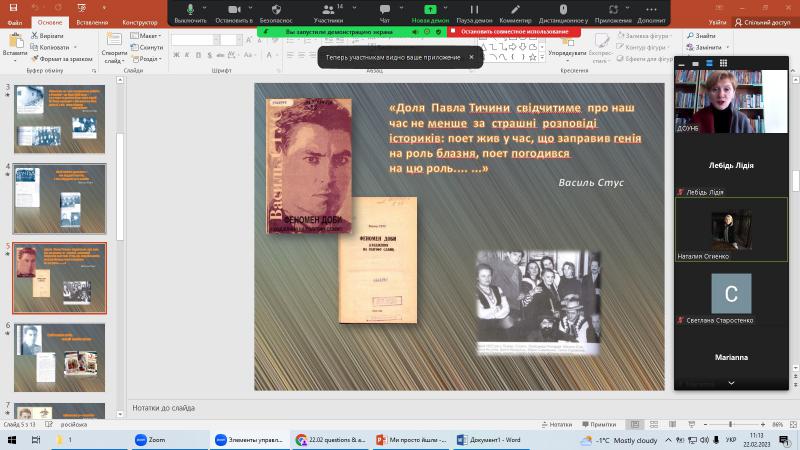Viewport: 800px width, 450px height.
Task: Click Спільний доступ share button
Action: coord(762,22)
